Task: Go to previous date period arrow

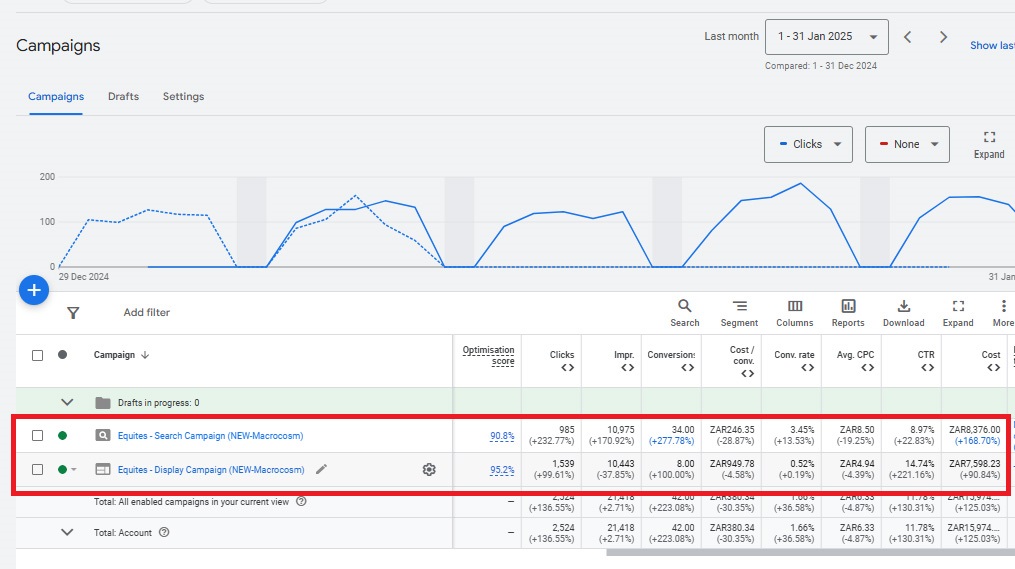Action: point(908,37)
